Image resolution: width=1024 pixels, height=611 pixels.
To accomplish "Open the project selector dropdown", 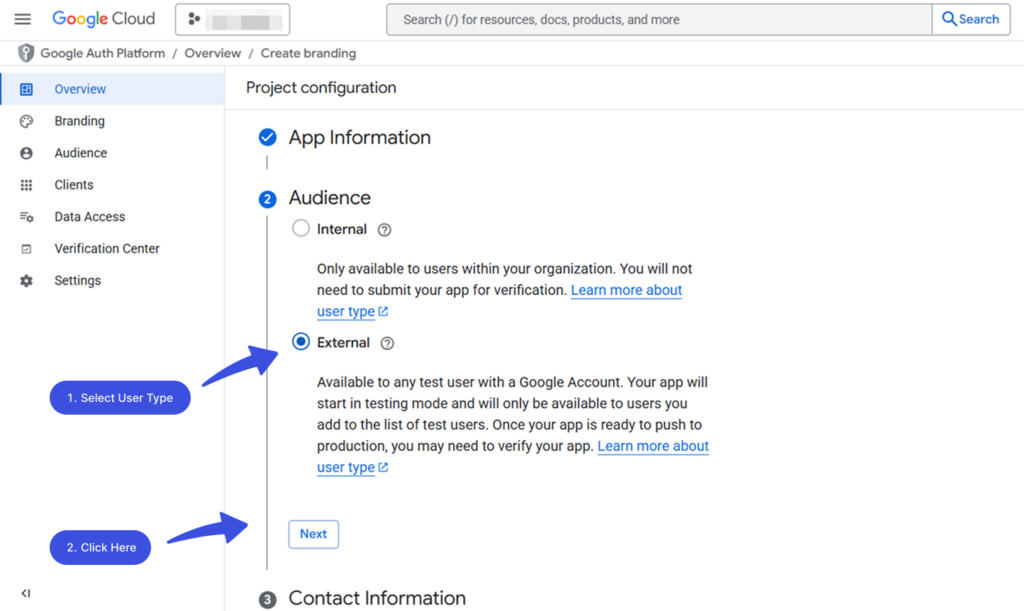I will (232, 19).
